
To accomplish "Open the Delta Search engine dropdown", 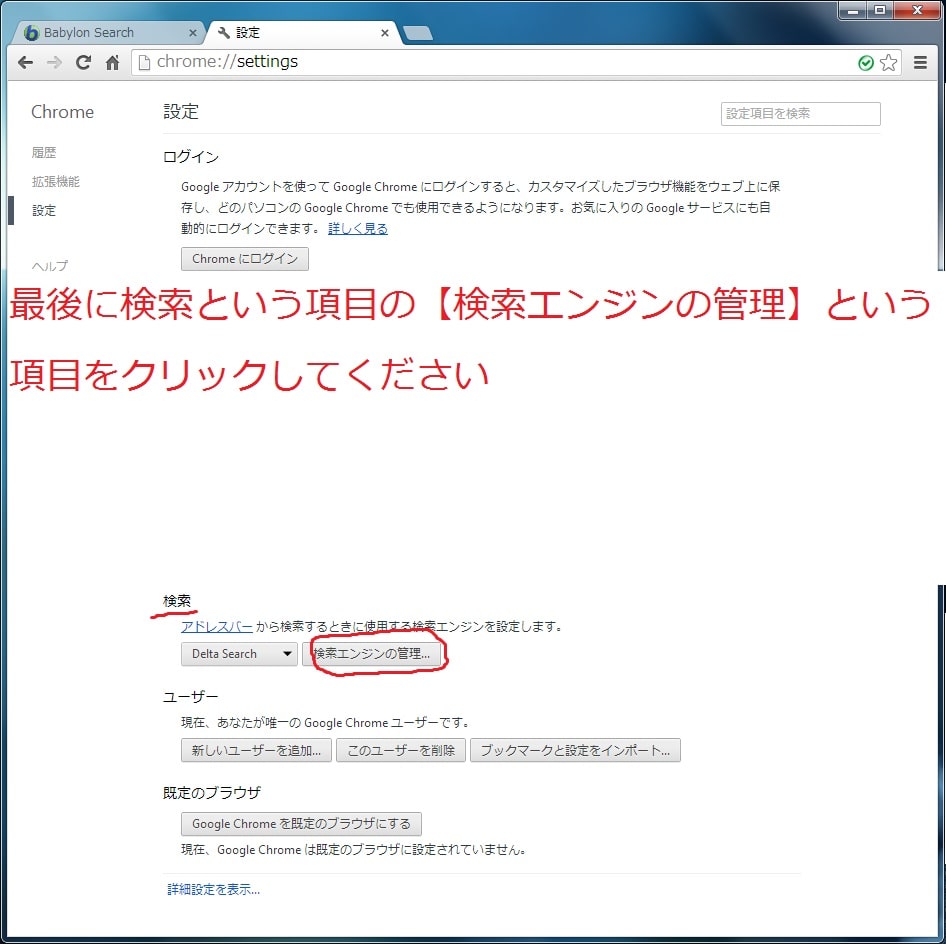I will pyautogui.click(x=240, y=654).
